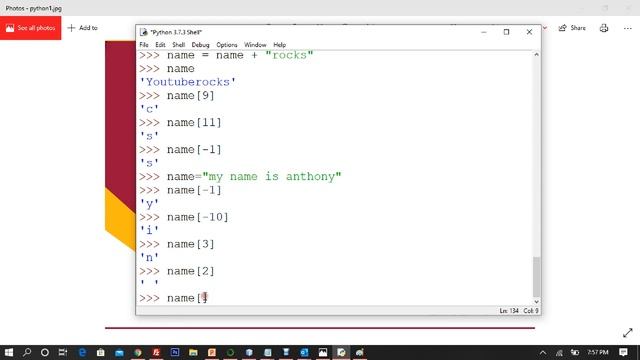Screen dimensions: 640x360
Task: Click the green circular app taskbar icon
Action: tap(230, 352)
